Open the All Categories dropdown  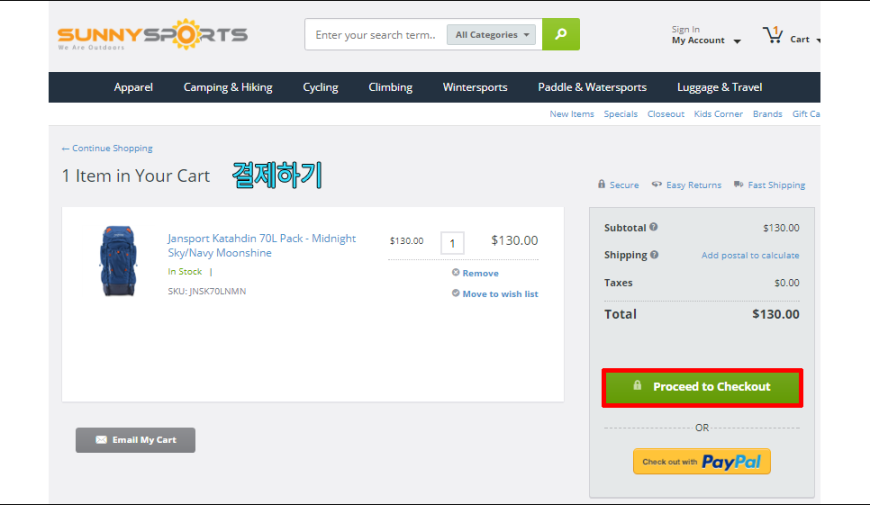492,34
